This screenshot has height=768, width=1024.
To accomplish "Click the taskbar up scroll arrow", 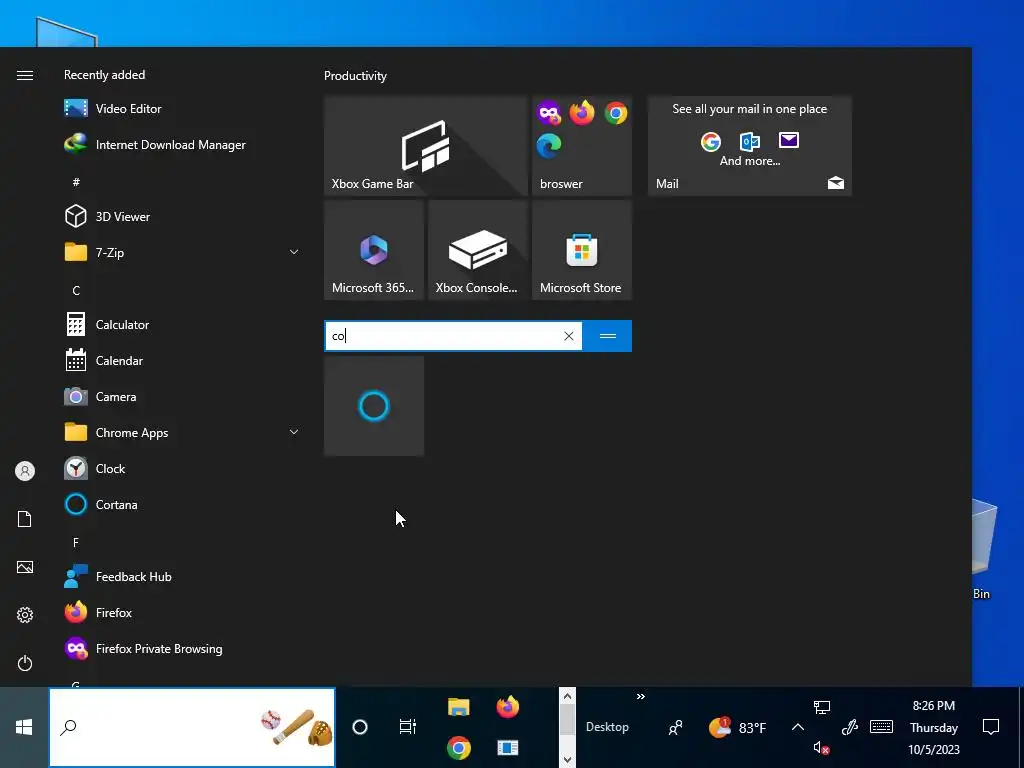I will click(568, 696).
